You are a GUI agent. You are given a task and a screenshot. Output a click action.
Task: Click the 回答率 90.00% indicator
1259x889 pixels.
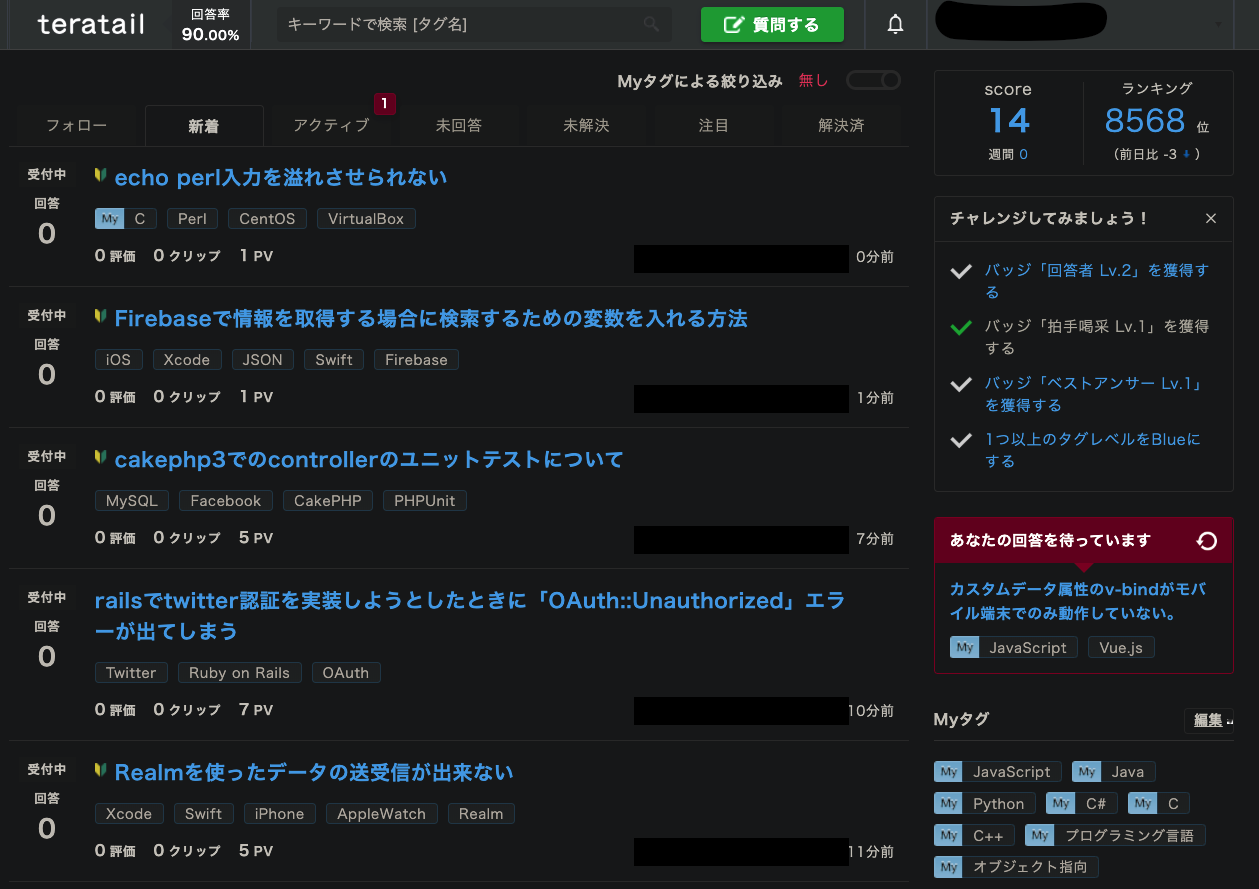pyautogui.click(x=210, y=25)
